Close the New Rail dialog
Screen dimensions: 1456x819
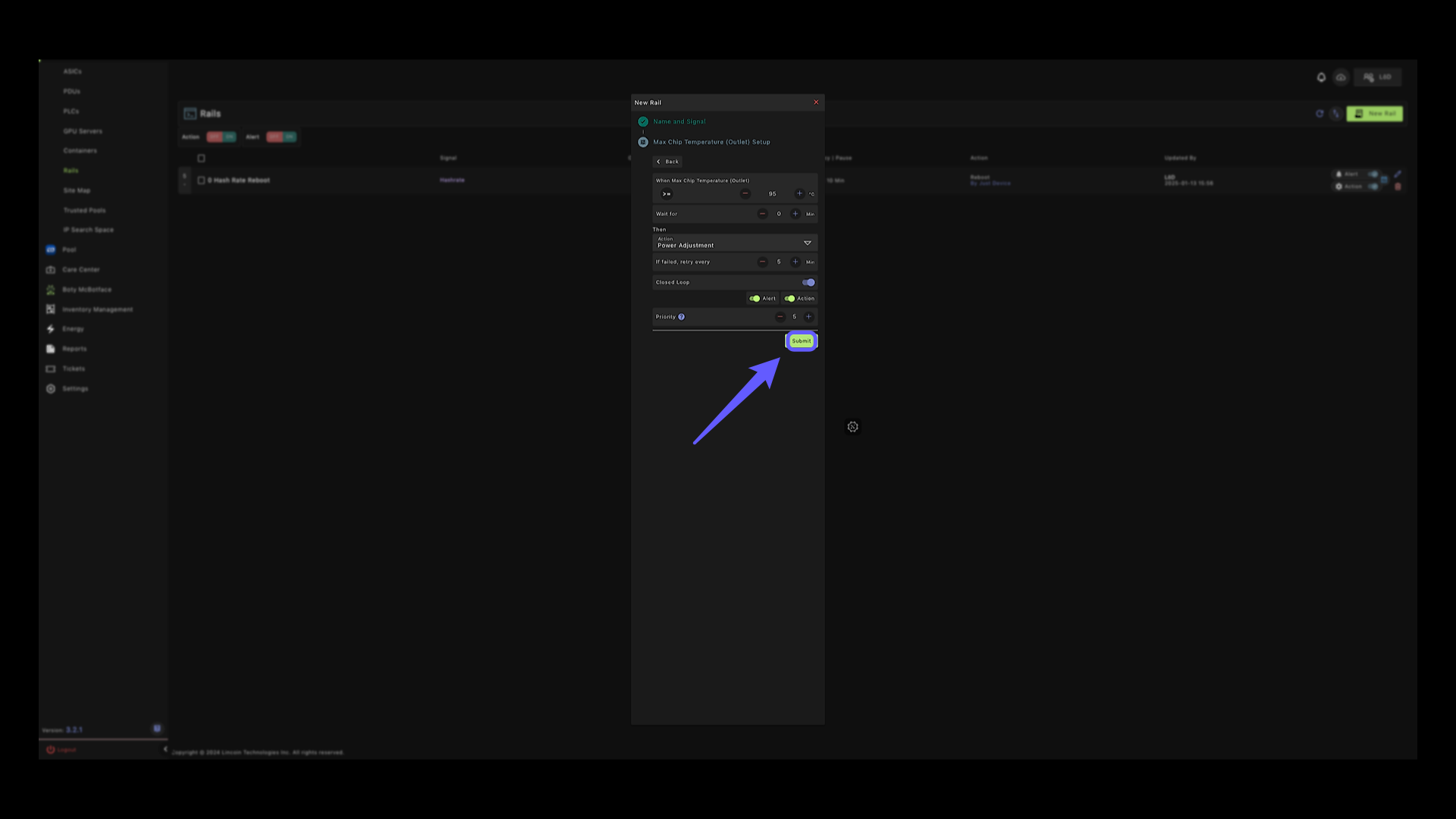816,102
